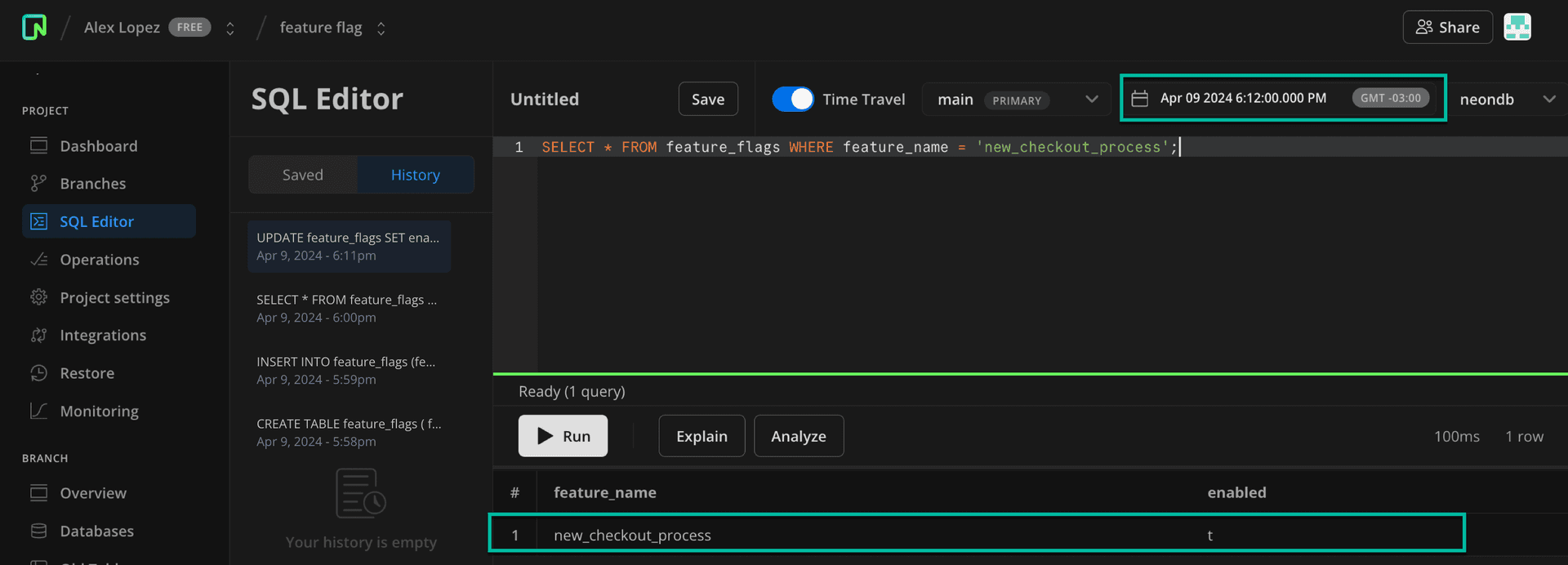
Task: Click the Branches icon in sidebar
Action: click(38, 184)
